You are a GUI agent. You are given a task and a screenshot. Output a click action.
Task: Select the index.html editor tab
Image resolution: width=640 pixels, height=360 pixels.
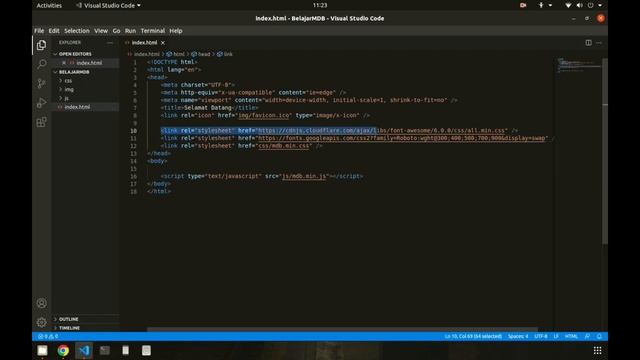click(145, 42)
